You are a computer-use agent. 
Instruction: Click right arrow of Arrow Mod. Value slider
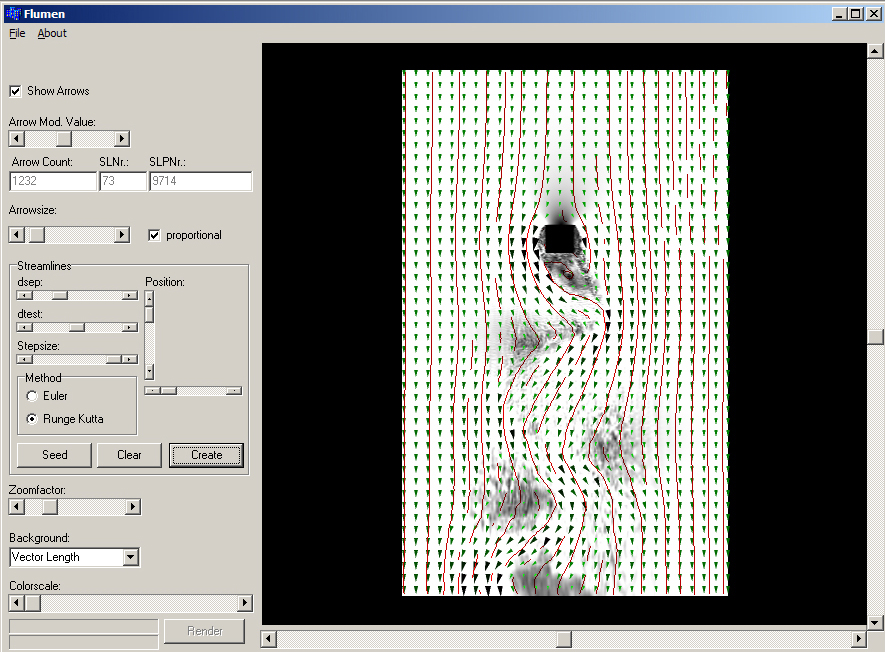(122, 139)
